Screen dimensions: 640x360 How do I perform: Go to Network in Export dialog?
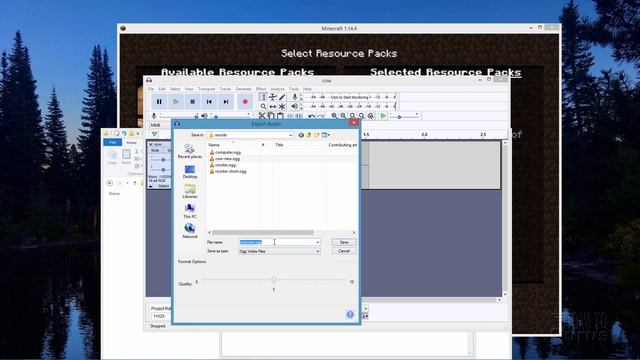point(190,231)
